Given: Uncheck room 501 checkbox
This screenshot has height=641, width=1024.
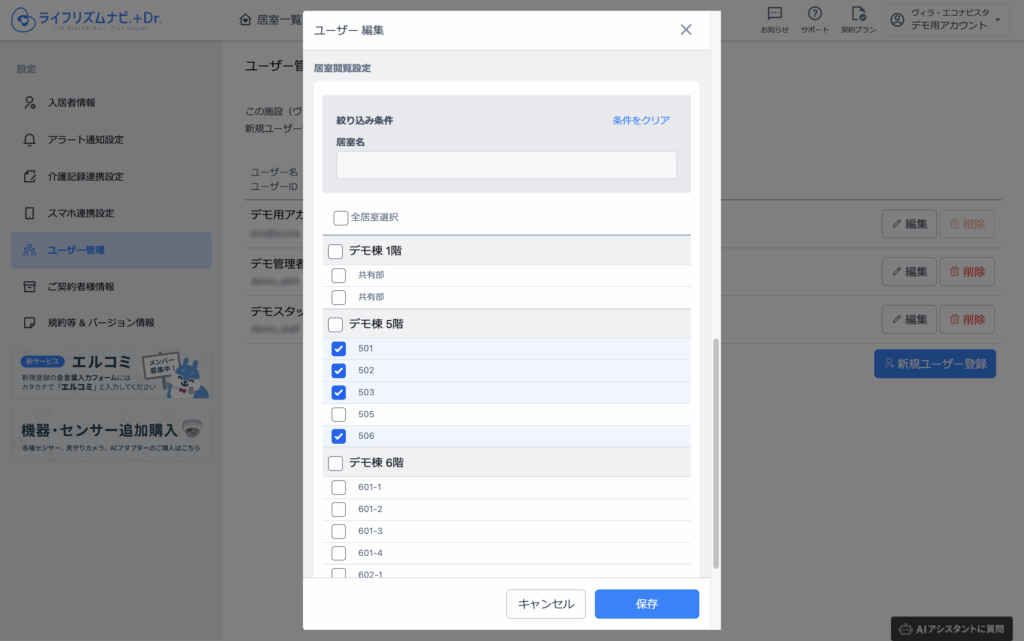Looking at the screenshot, I should pos(338,349).
